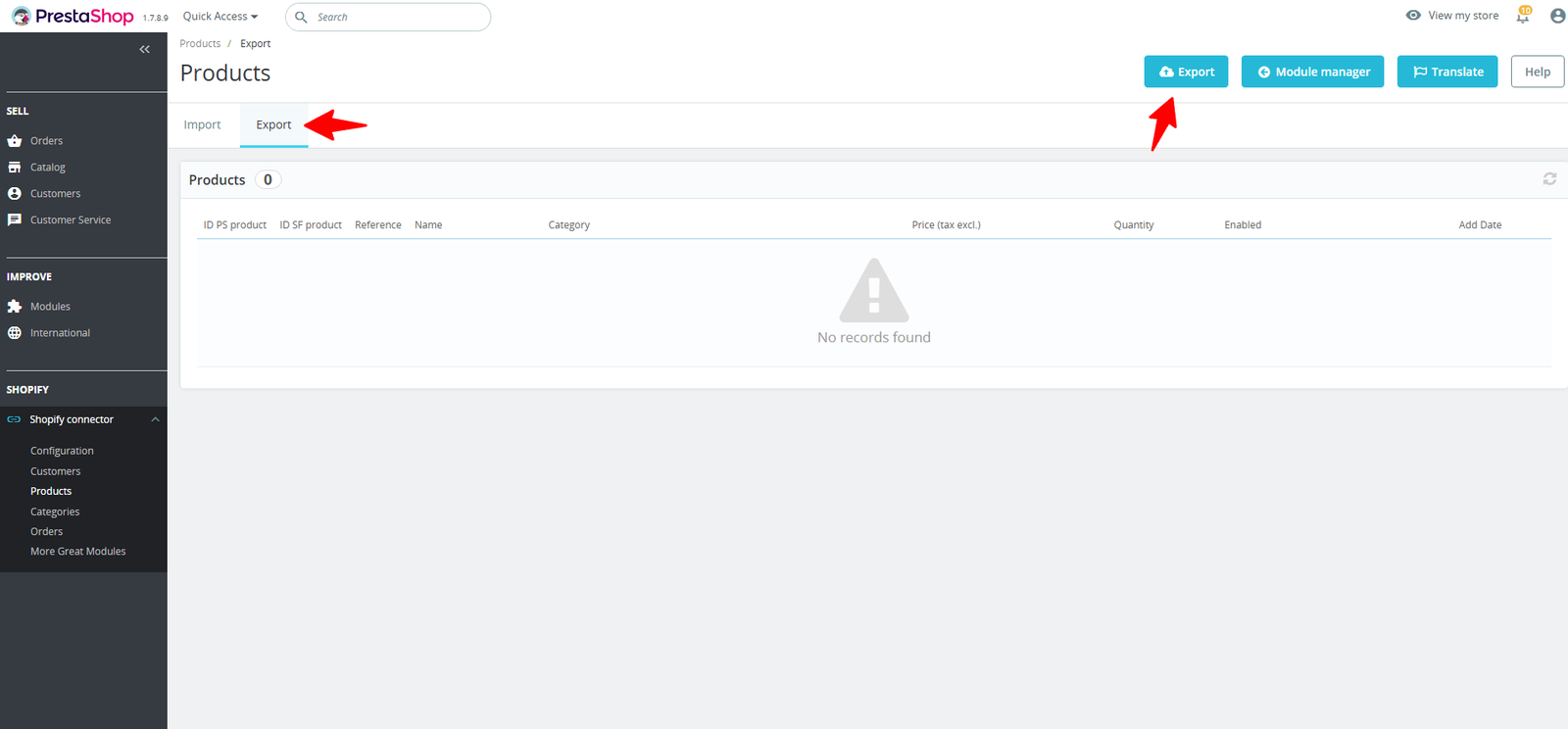The width and height of the screenshot is (1568, 729).
Task: Click the Quantity column header
Action: (1134, 225)
